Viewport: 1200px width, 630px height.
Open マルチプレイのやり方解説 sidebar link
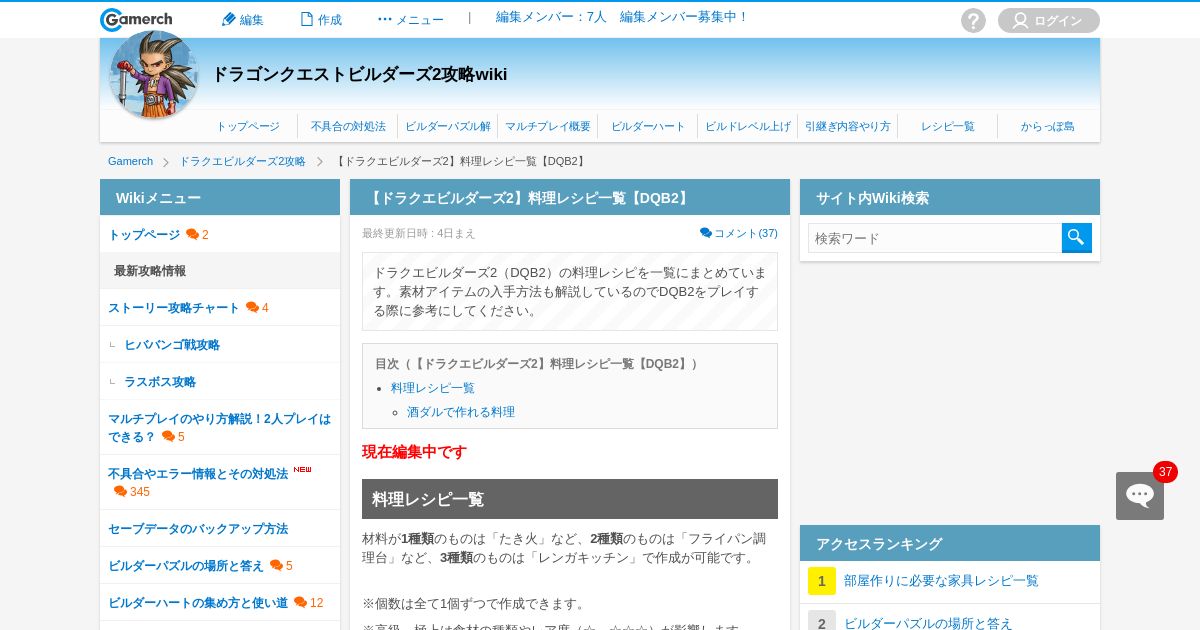pyautogui.click(x=219, y=428)
